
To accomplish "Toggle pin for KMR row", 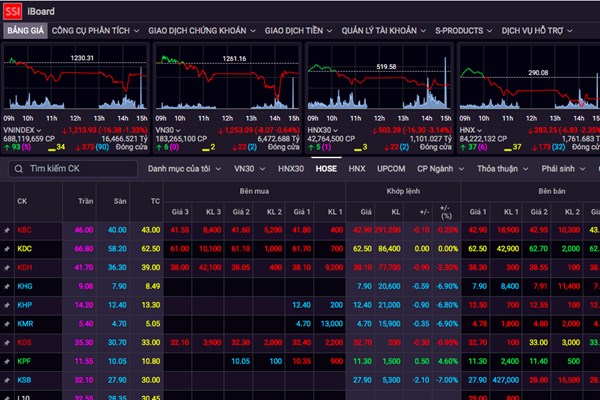I will point(6,324).
